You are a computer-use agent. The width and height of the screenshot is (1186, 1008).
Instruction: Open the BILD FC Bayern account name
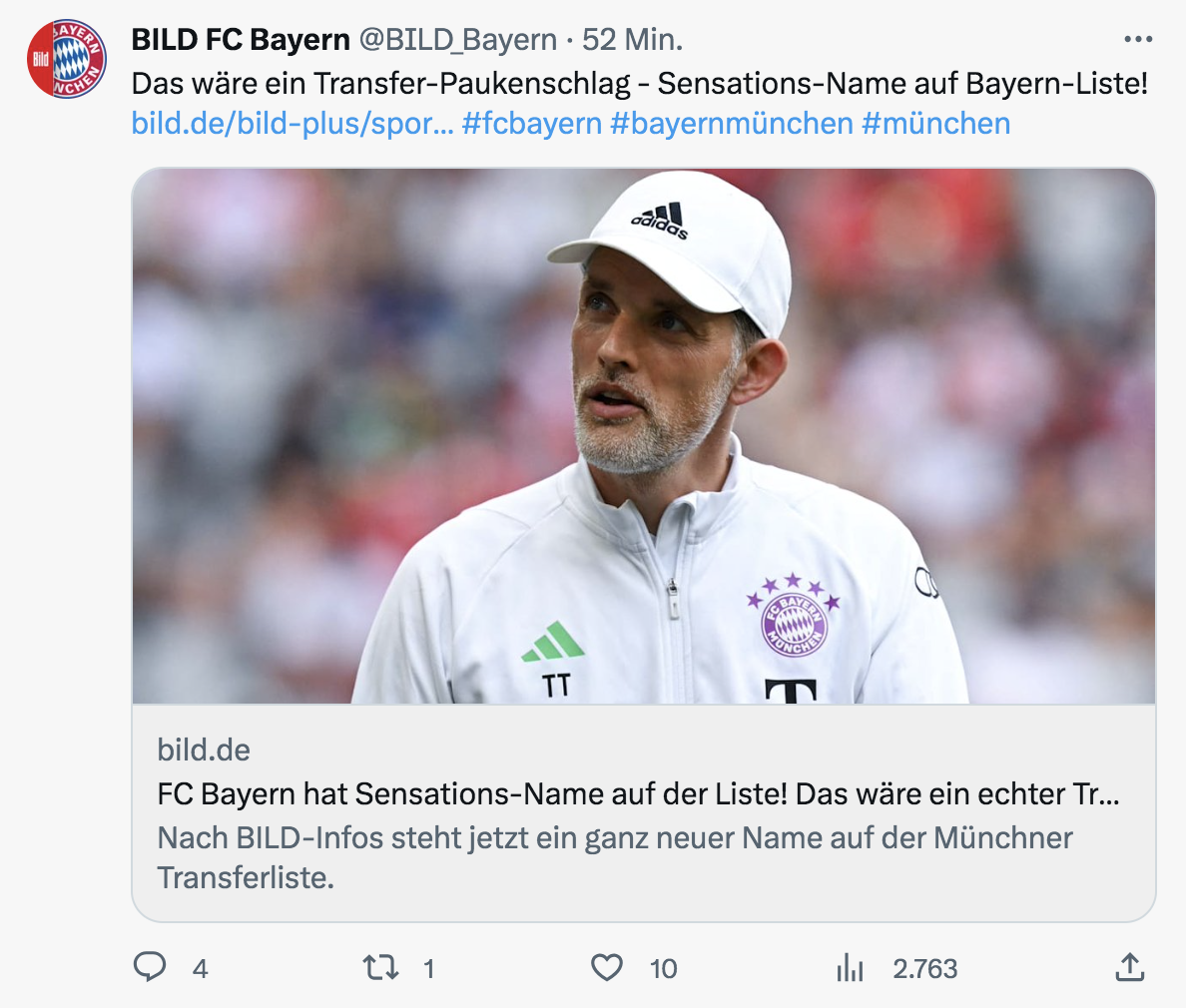pos(241,40)
